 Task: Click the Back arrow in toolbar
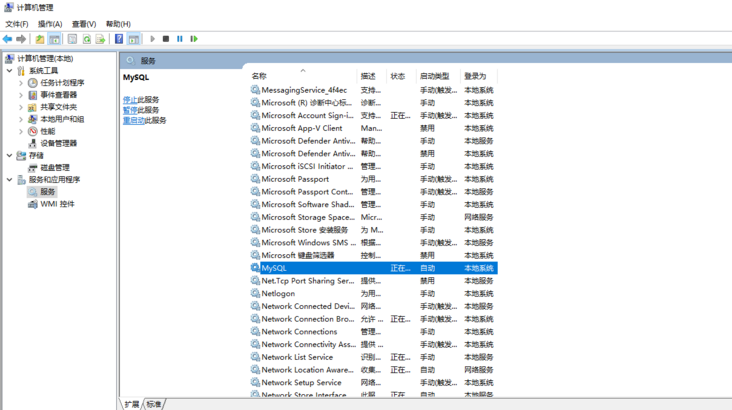pos(7,39)
